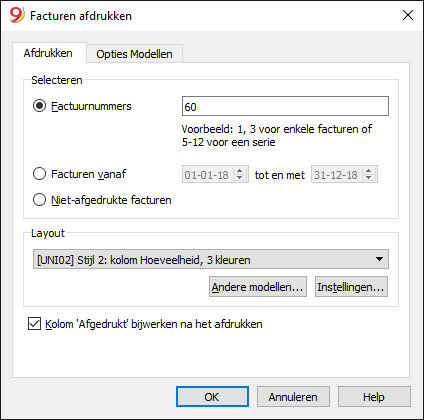
Task: Choose Niet-afgedrukte facturen option
Action: pyautogui.click(x=39, y=200)
